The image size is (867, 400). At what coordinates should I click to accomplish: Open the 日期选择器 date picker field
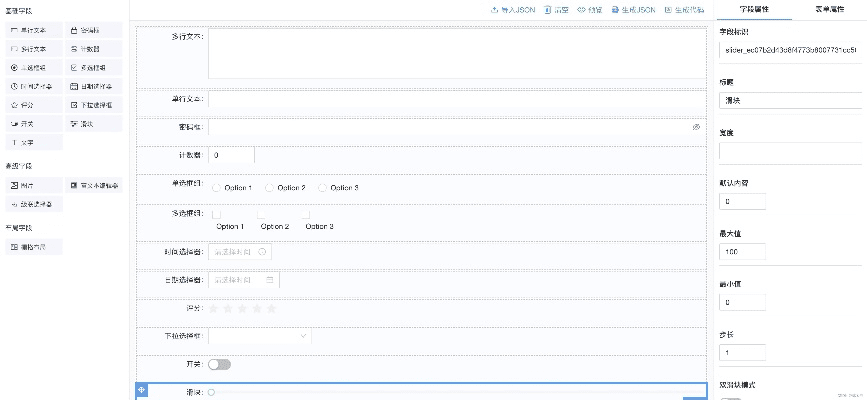(244, 280)
